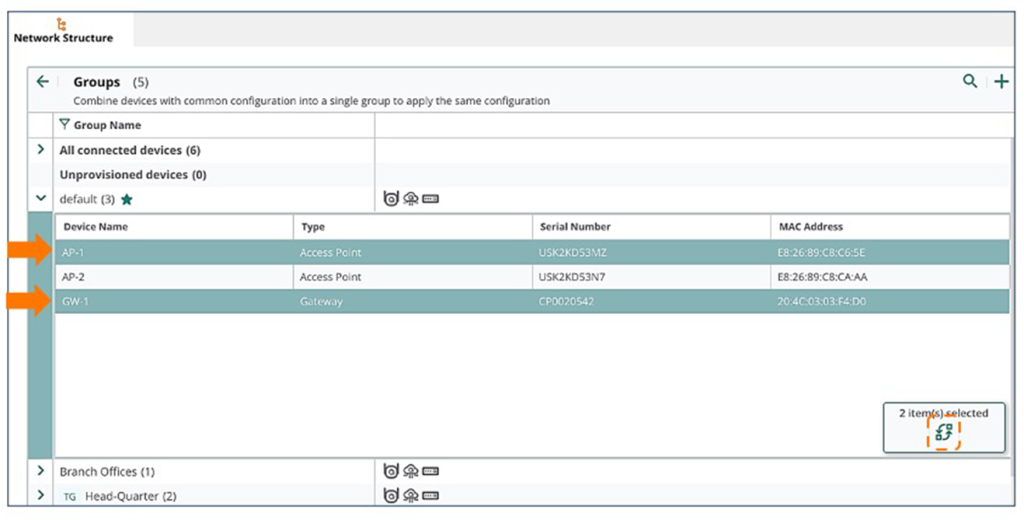Screen dimensions: 1024x520
Task: Expand the Head-Quarter group
Action: (x=41, y=496)
